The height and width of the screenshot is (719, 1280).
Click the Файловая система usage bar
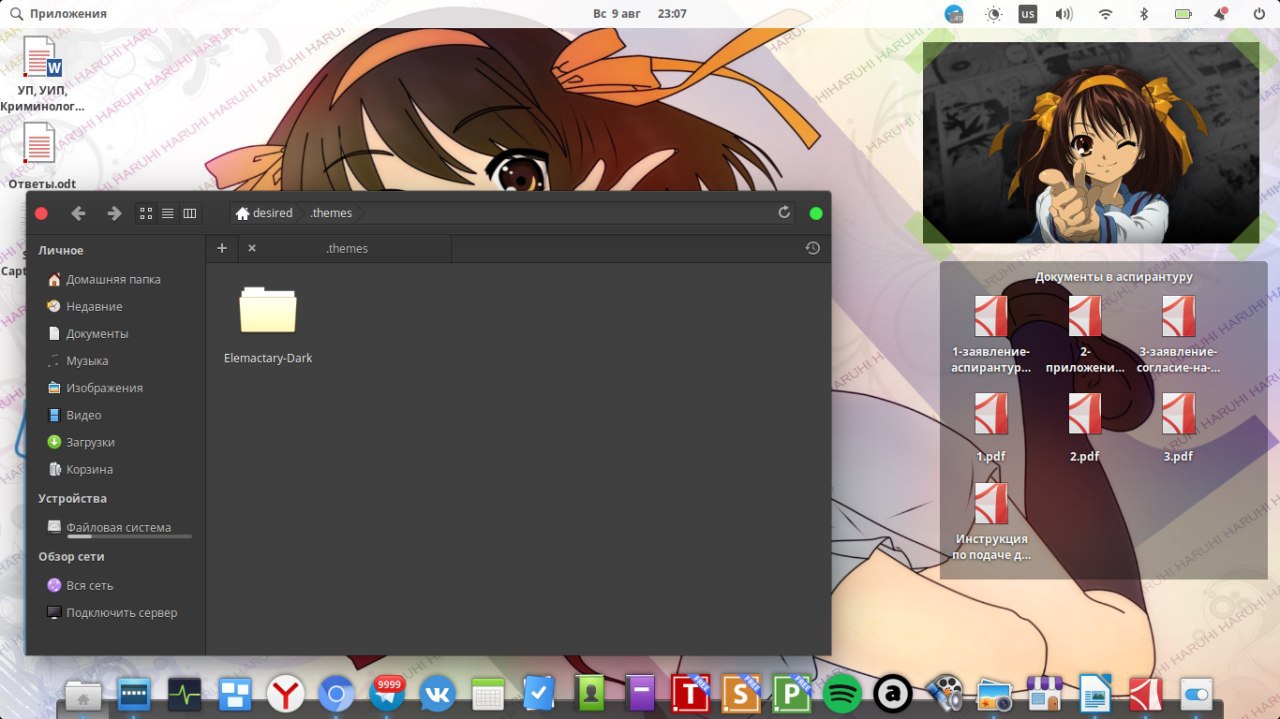tap(129, 537)
